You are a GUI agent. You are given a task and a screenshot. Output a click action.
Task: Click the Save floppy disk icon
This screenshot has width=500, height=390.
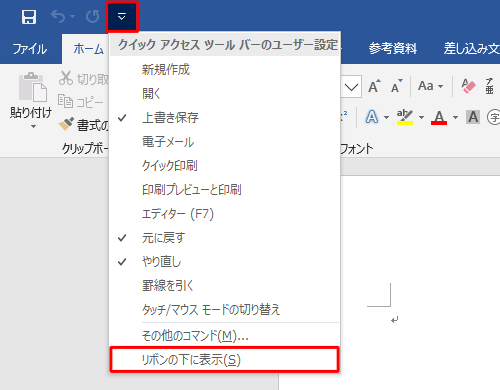29,17
